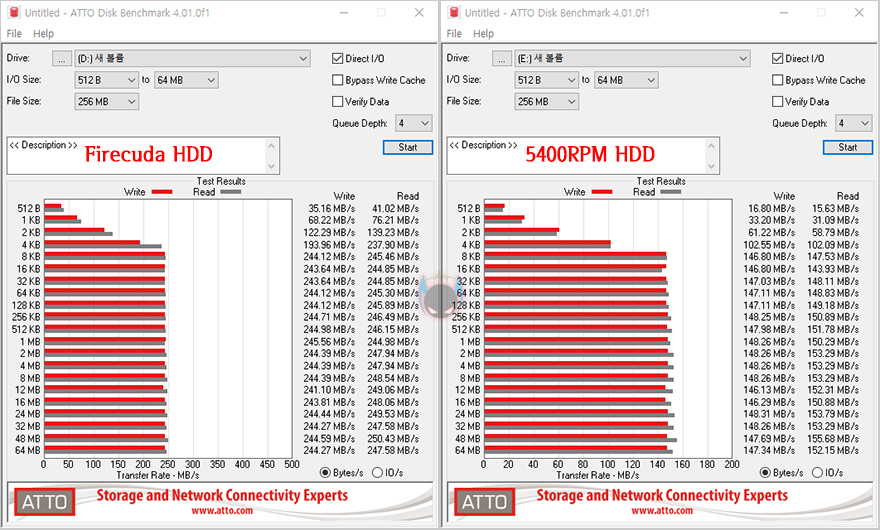Enable Verify Data in right window

(777, 102)
